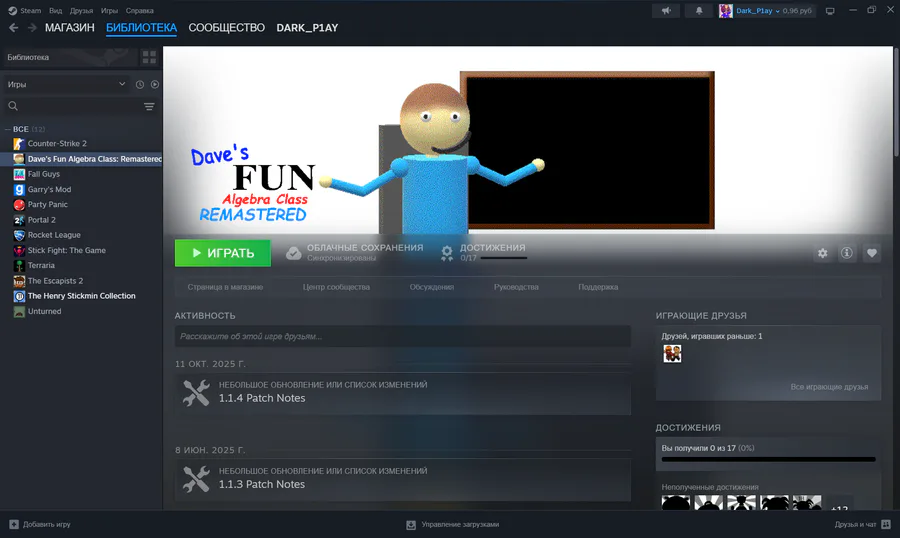
Task: Toggle library grid view icon
Action: pyautogui.click(x=149, y=57)
